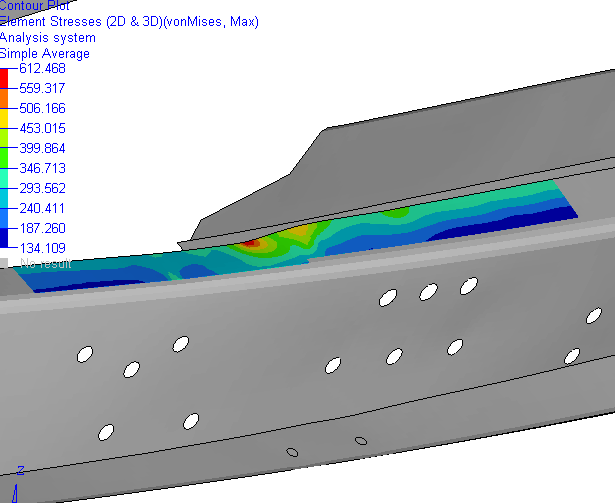This screenshot has height=503, width=615.
Task: Pick the orange band in the legend
Action: click(x=4, y=98)
